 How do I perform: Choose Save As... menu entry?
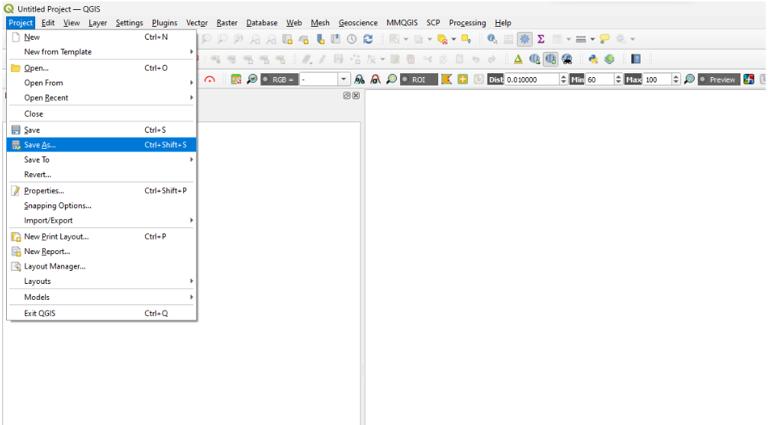click(101, 145)
